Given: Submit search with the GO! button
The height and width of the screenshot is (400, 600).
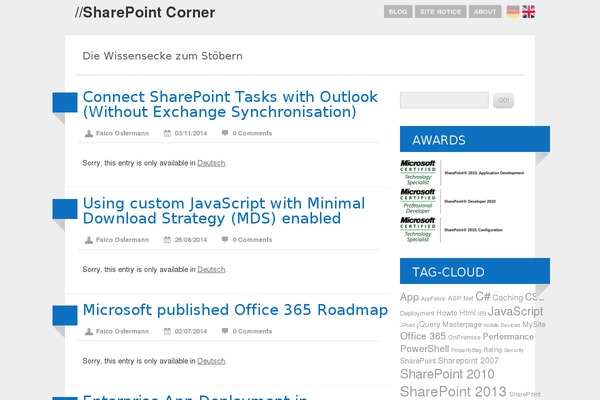Looking at the screenshot, I should pyautogui.click(x=503, y=100).
